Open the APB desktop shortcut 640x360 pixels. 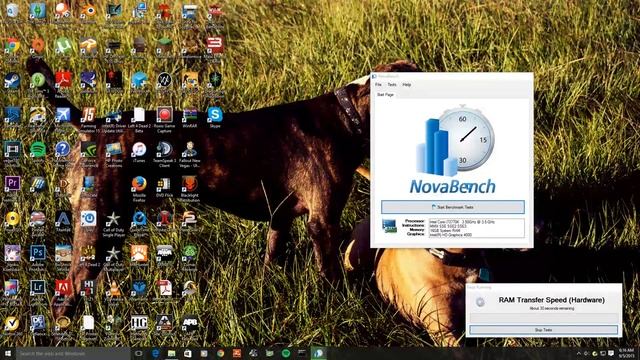189,323
